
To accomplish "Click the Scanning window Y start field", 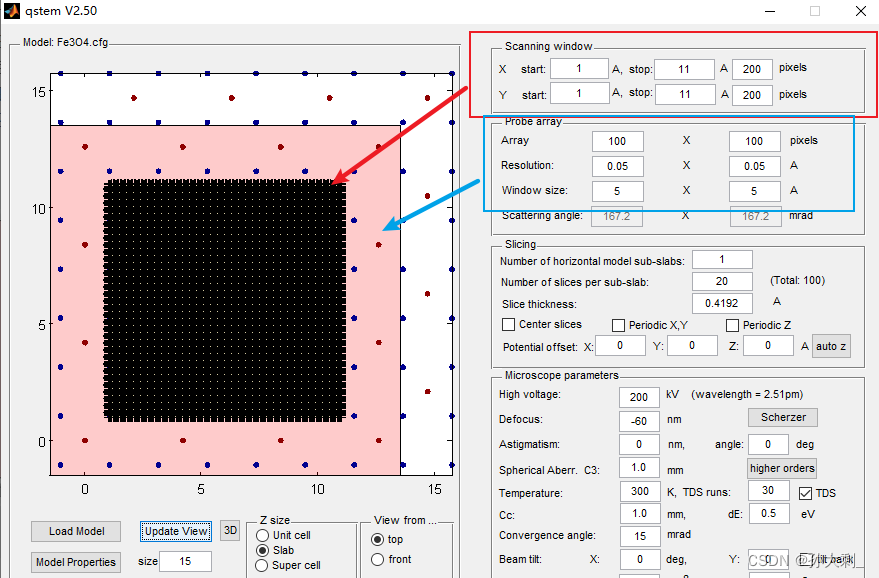I will (x=579, y=93).
